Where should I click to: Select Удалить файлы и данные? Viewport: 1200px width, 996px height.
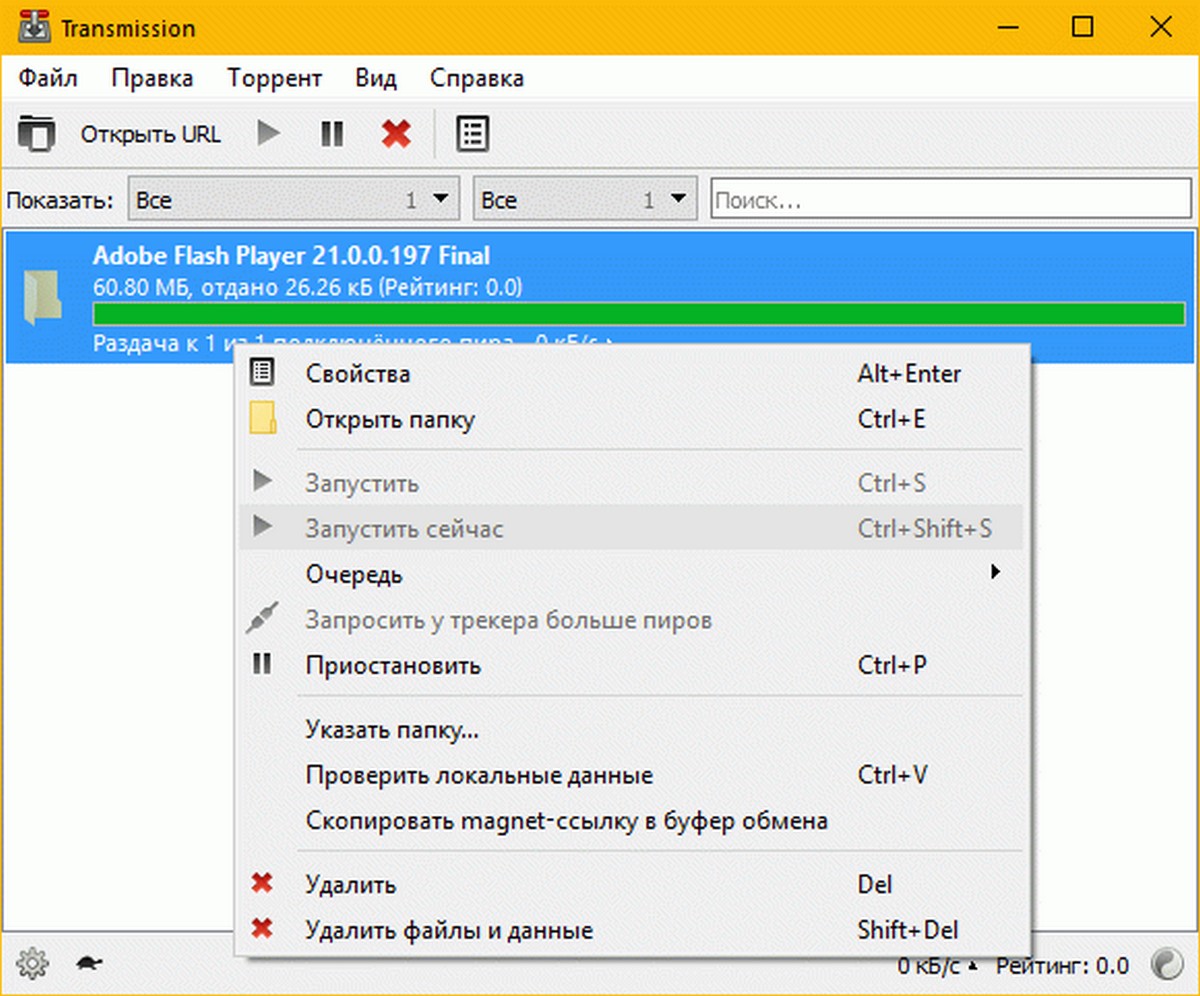pyautogui.click(x=631, y=931)
